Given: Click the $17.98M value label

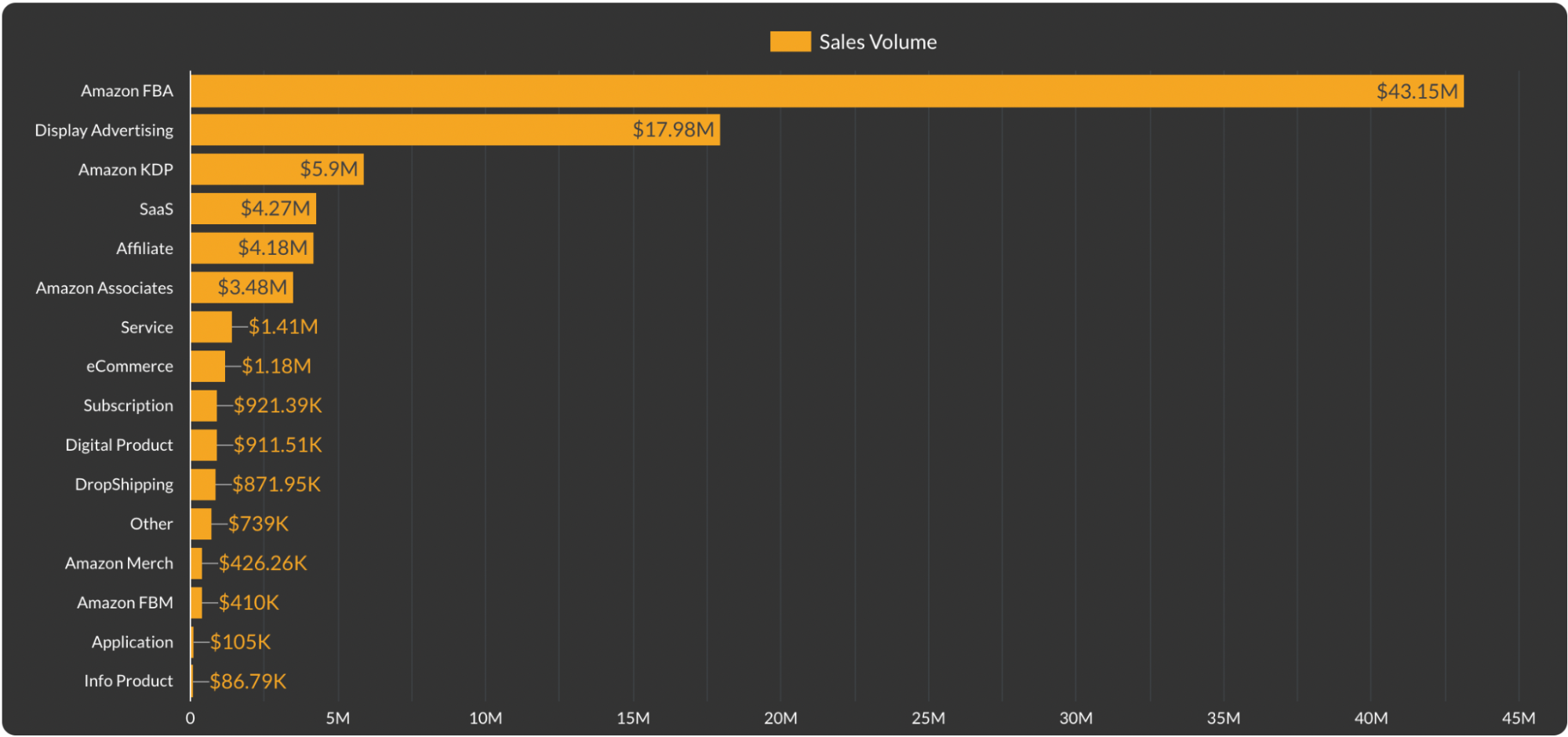Looking at the screenshot, I should pos(674,130).
